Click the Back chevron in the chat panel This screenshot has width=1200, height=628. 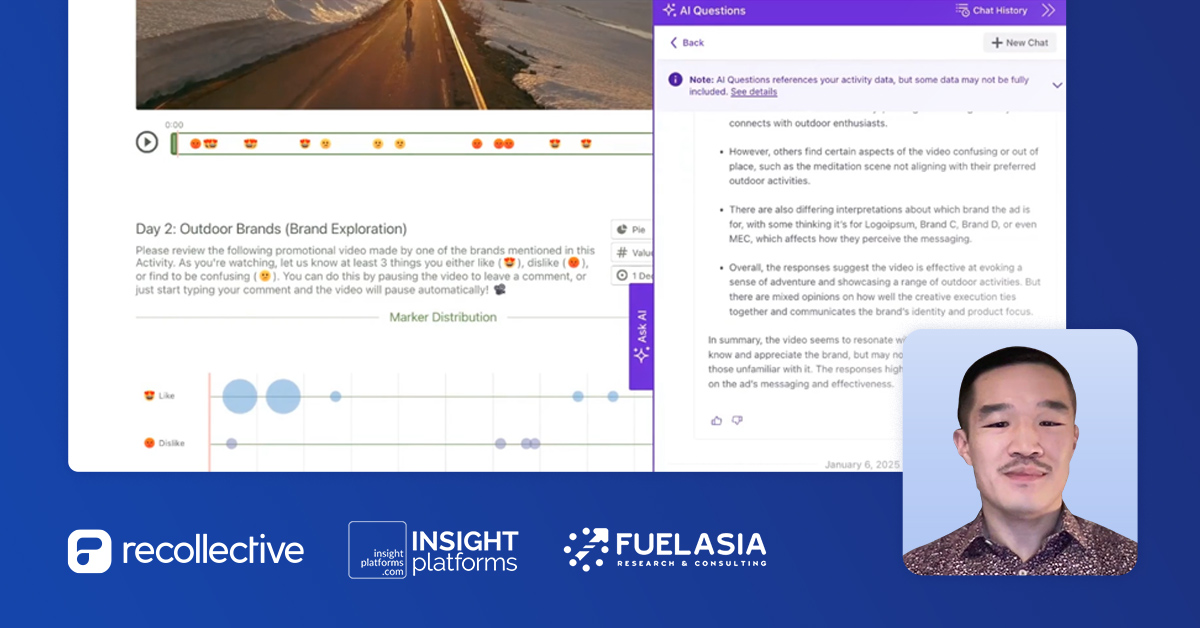673,43
